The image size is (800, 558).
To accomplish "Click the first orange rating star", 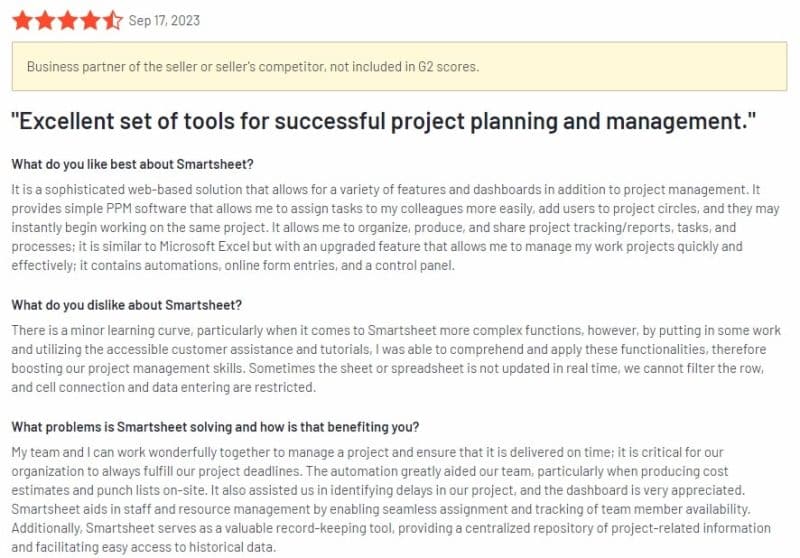I will [22, 21].
